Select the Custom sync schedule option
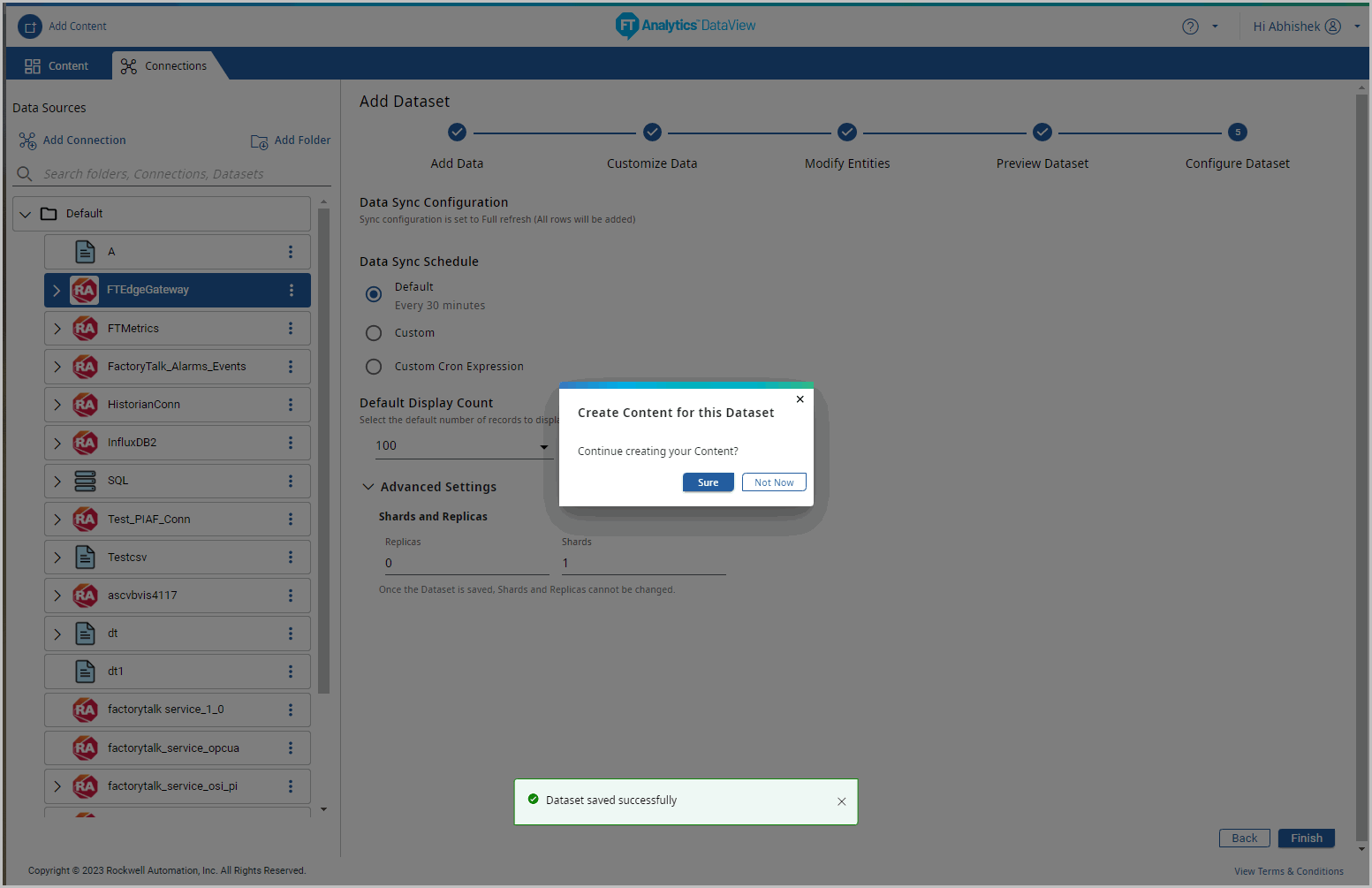The height and width of the screenshot is (888, 1372). coord(374,333)
